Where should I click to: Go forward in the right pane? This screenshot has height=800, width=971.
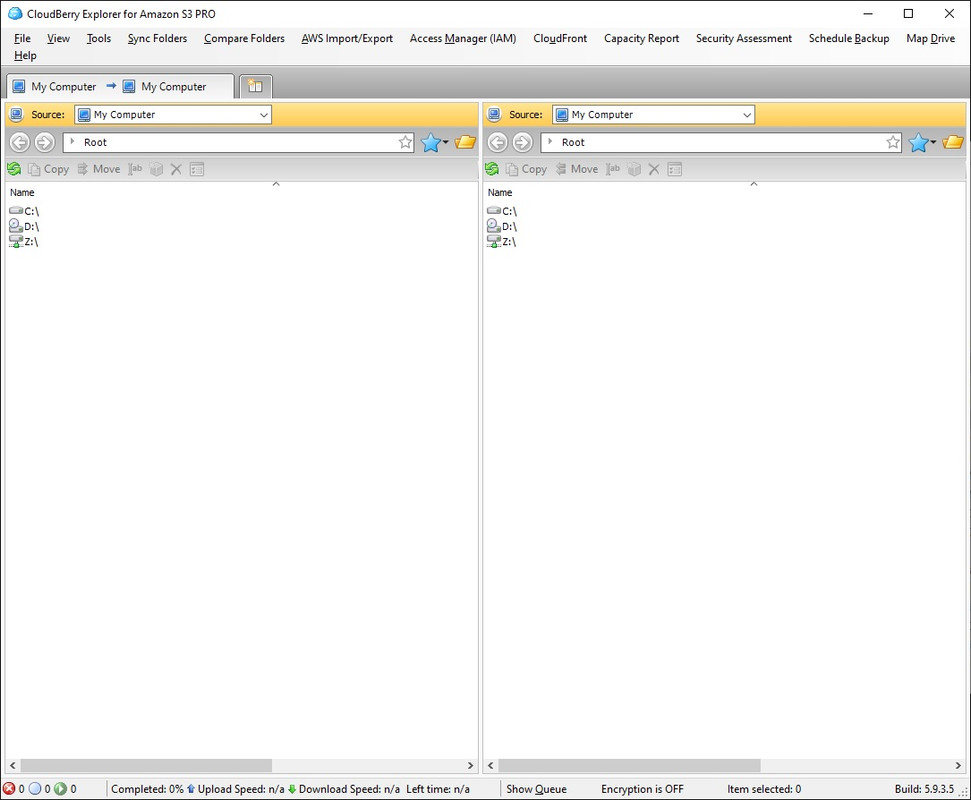point(523,142)
